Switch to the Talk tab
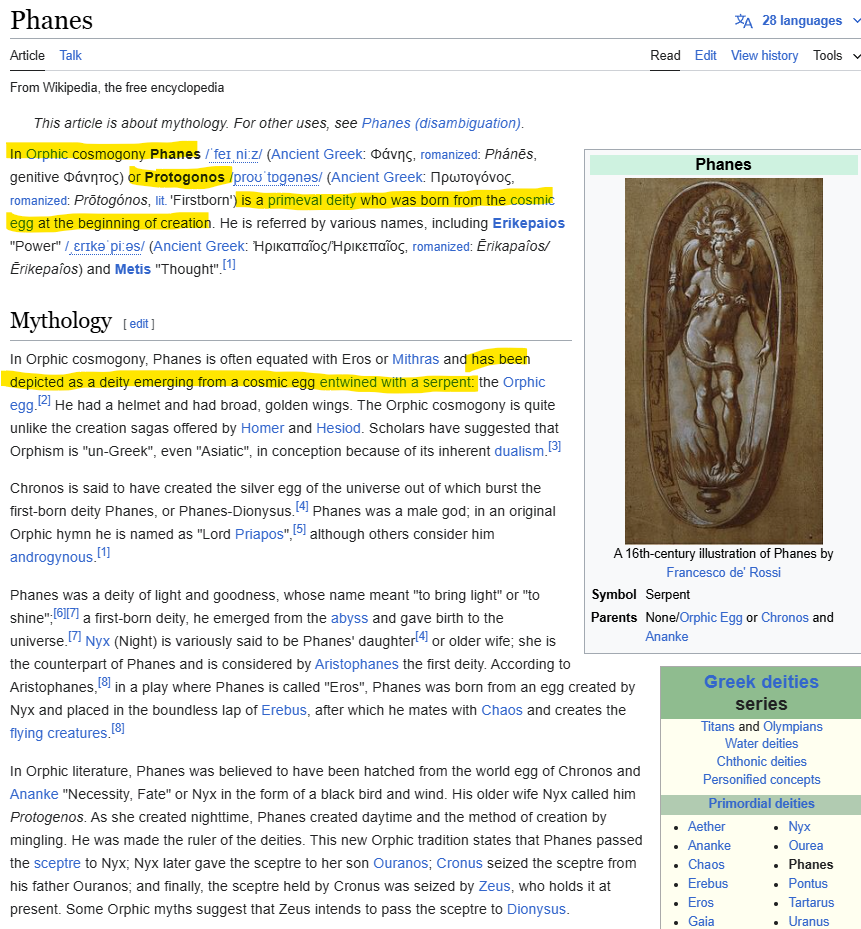 click(71, 56)
